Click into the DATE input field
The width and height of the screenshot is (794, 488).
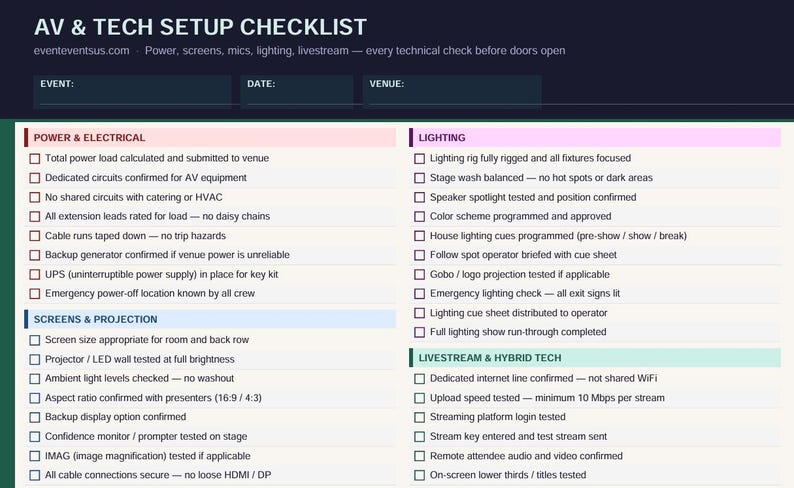click(x=297, y=92)
